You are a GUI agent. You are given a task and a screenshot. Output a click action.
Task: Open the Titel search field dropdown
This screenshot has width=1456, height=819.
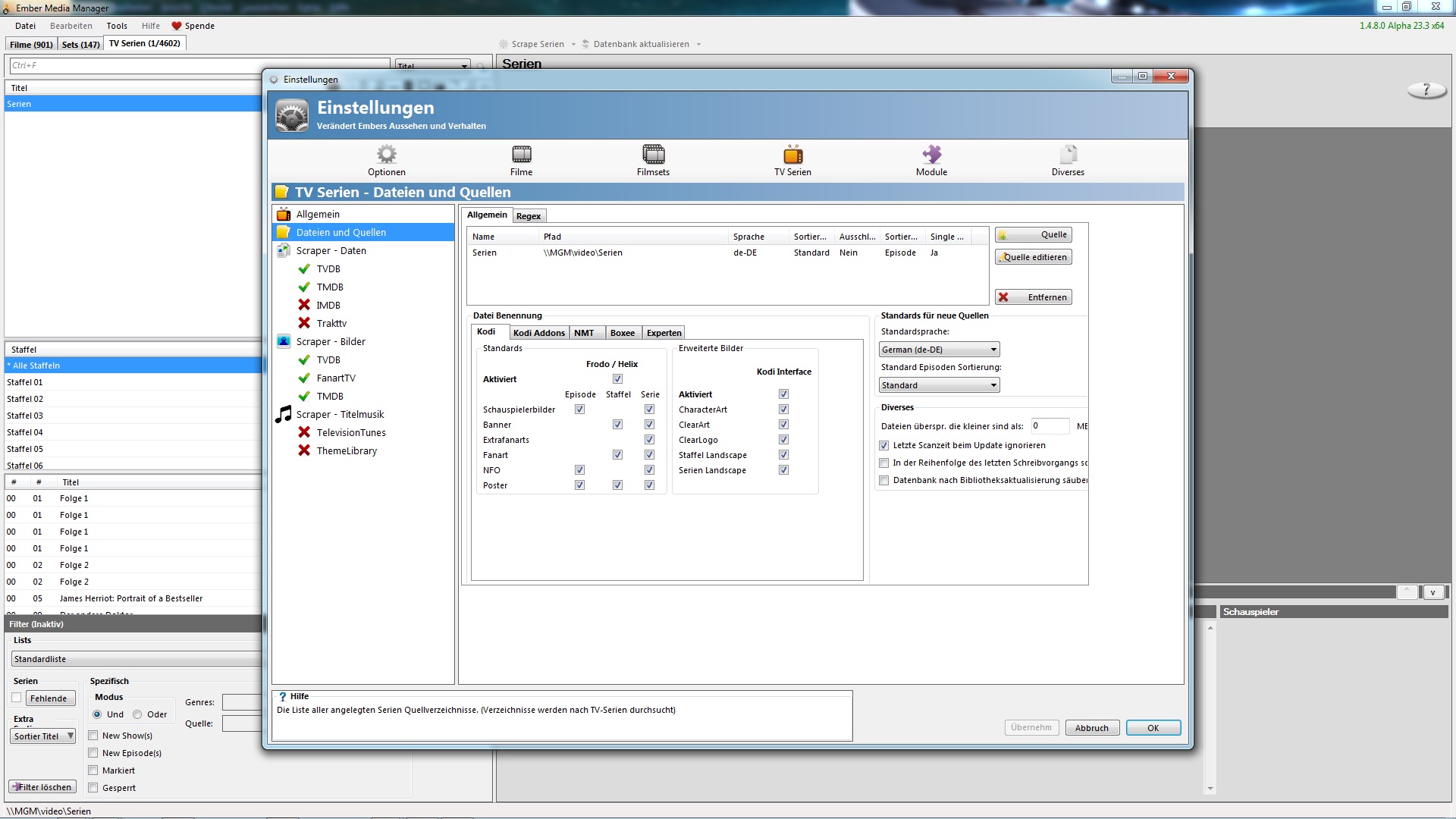(x=432, y=66)
